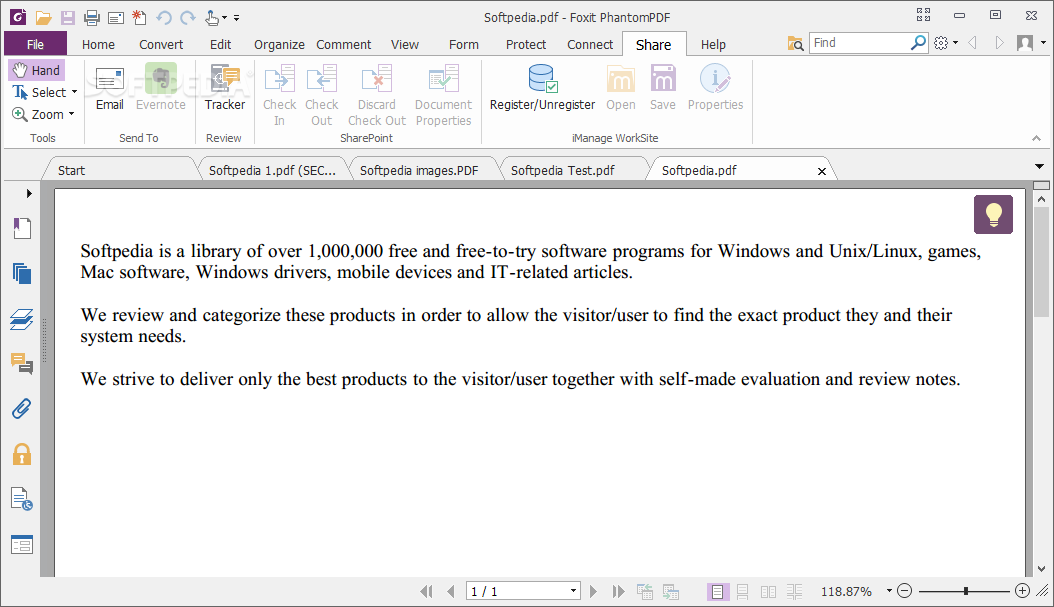Click the Evernote send icon
The image size is (1054, 607).
(x=161, y=87)
